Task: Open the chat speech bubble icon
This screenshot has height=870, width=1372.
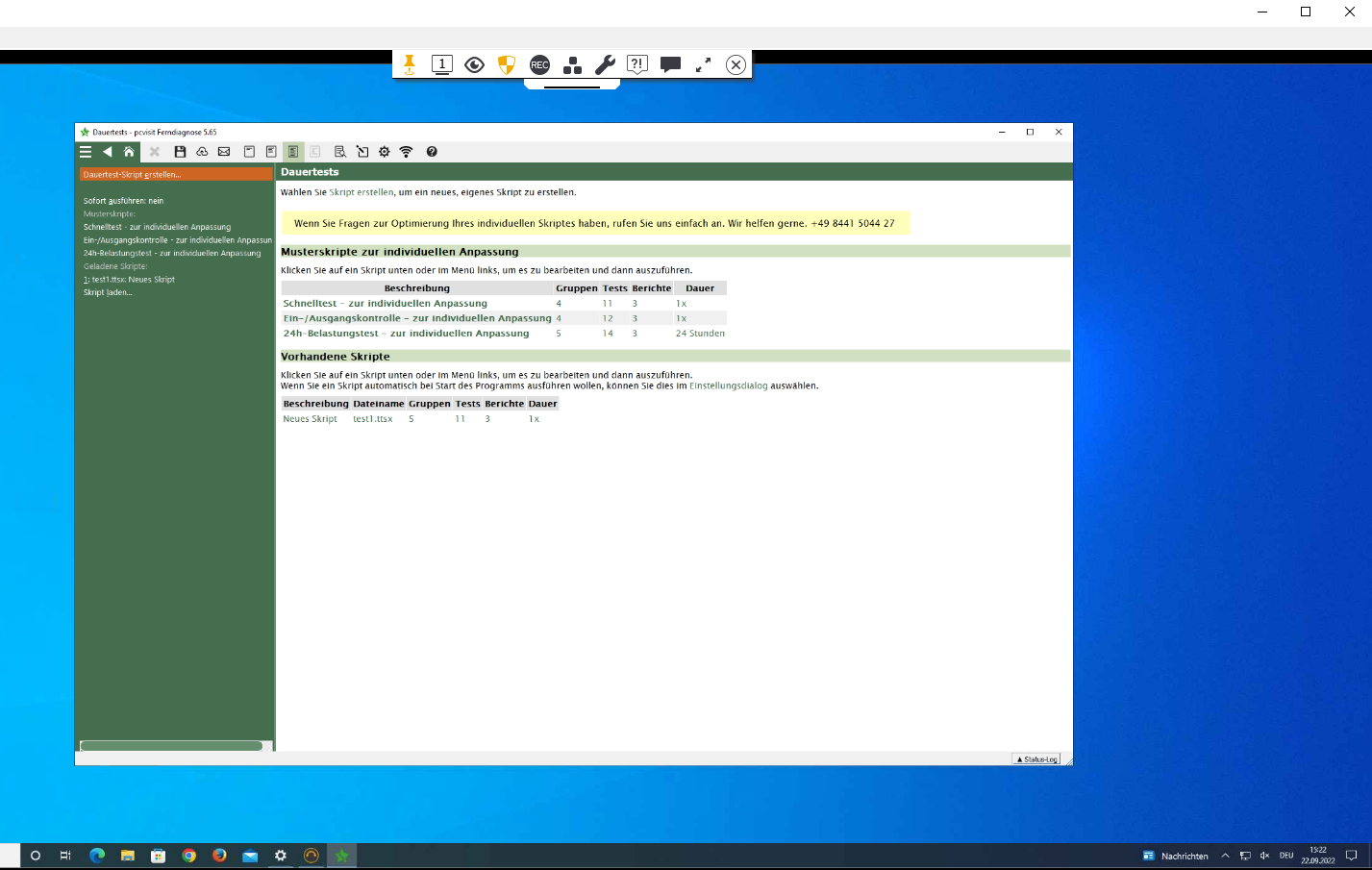Action: 670,65
